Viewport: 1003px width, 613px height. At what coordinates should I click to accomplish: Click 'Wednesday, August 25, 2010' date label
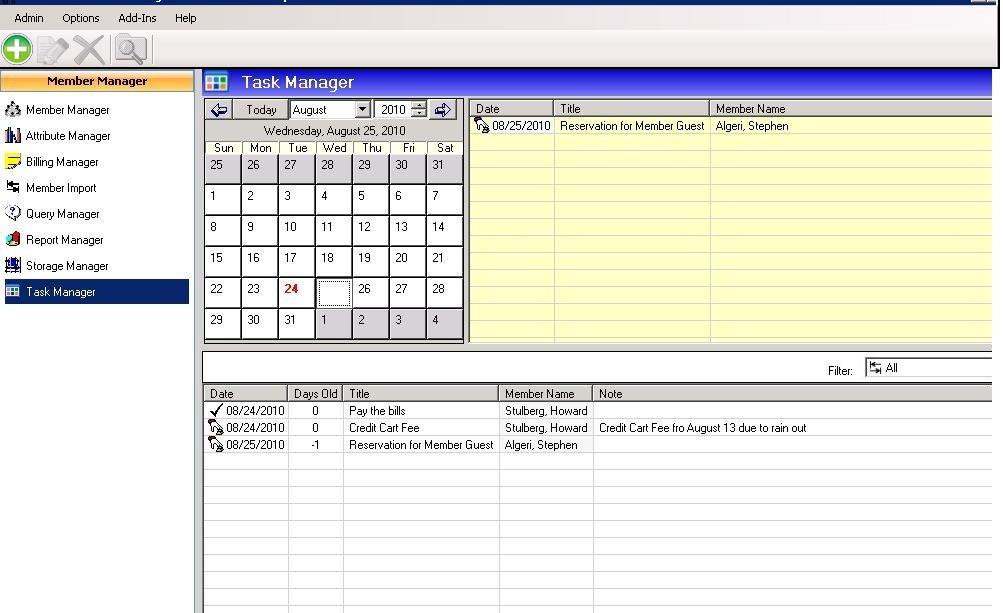334,131
